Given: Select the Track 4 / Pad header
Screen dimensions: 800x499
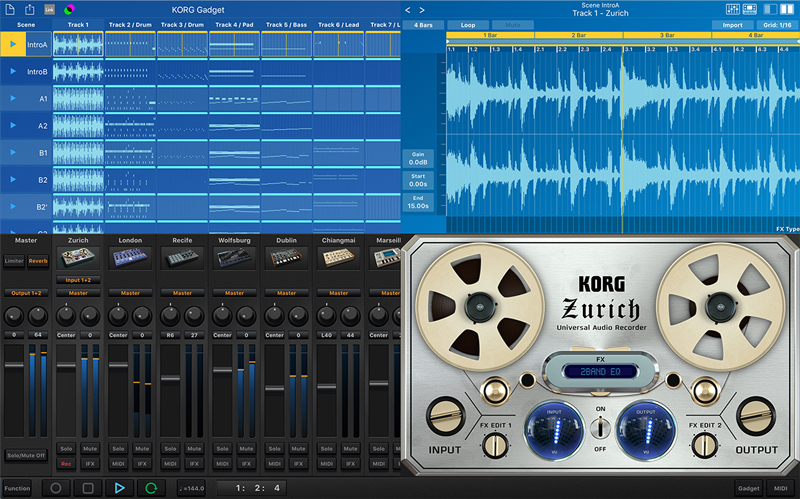Looking at the screenshot, I should click(x=234, y=24).
